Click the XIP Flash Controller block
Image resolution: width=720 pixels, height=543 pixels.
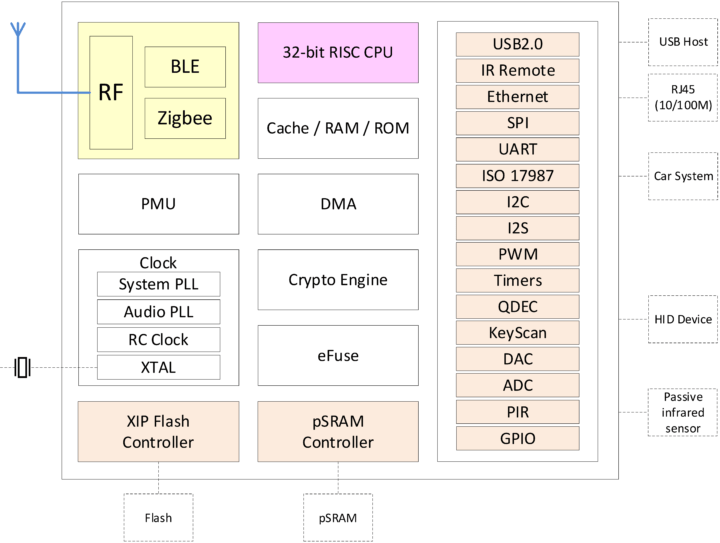tap(158, 431)
